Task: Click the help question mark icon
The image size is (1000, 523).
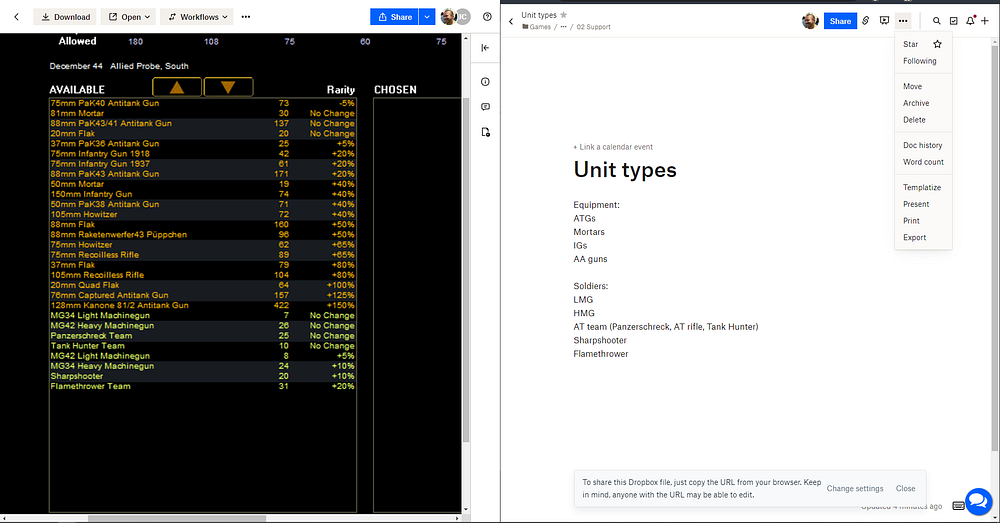Action: point(487,17)
